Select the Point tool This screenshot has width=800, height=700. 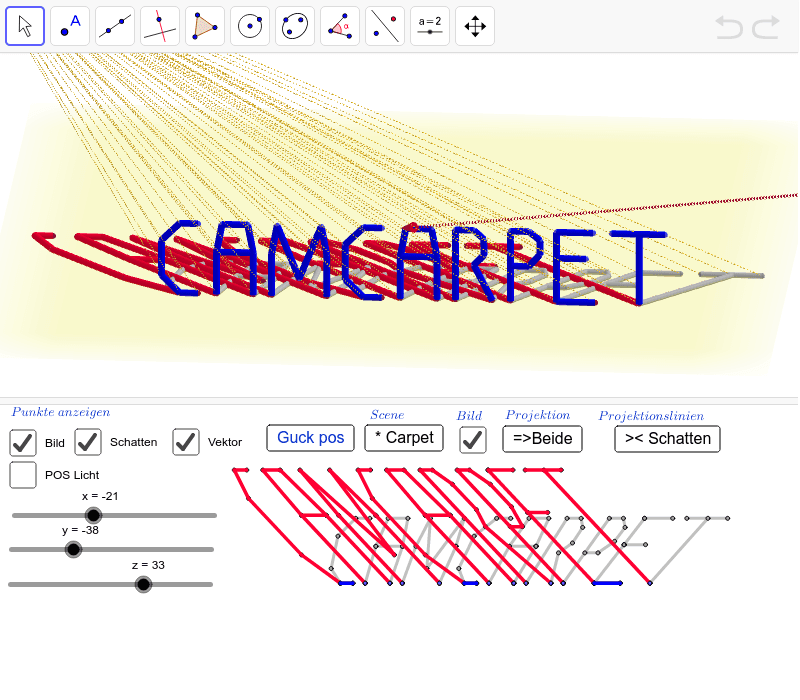click(70, 25)
